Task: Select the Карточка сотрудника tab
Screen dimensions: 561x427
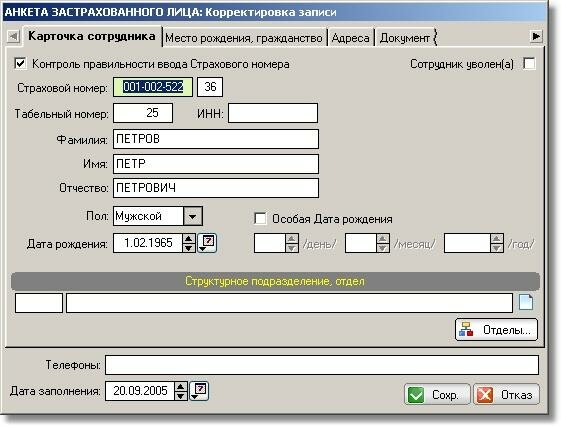Action: pyautogui.click(x=92, y=36)
